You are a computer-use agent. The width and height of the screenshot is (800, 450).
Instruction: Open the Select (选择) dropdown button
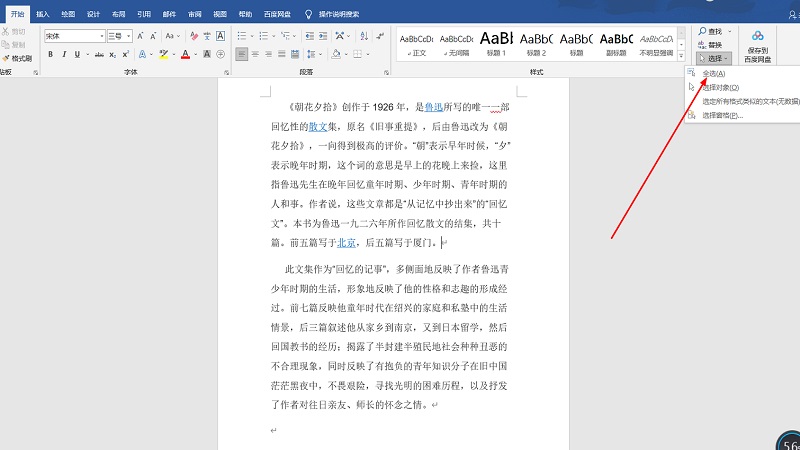711,58
